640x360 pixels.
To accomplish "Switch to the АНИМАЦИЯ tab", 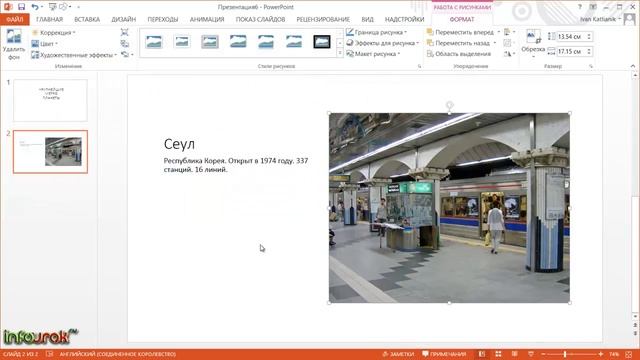I will pos(207,20).
